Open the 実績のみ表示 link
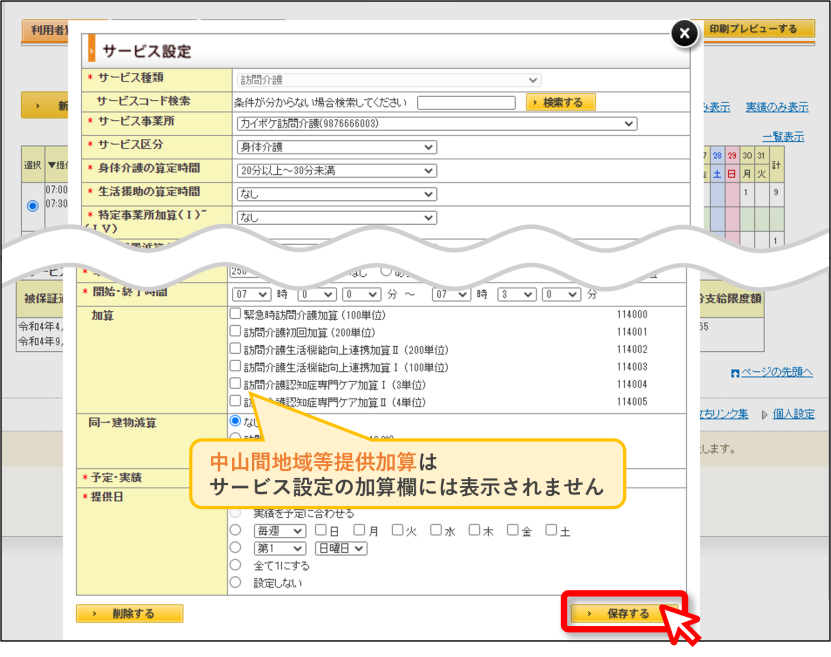Viewport: 831px width, 657px height. [776, 107]
